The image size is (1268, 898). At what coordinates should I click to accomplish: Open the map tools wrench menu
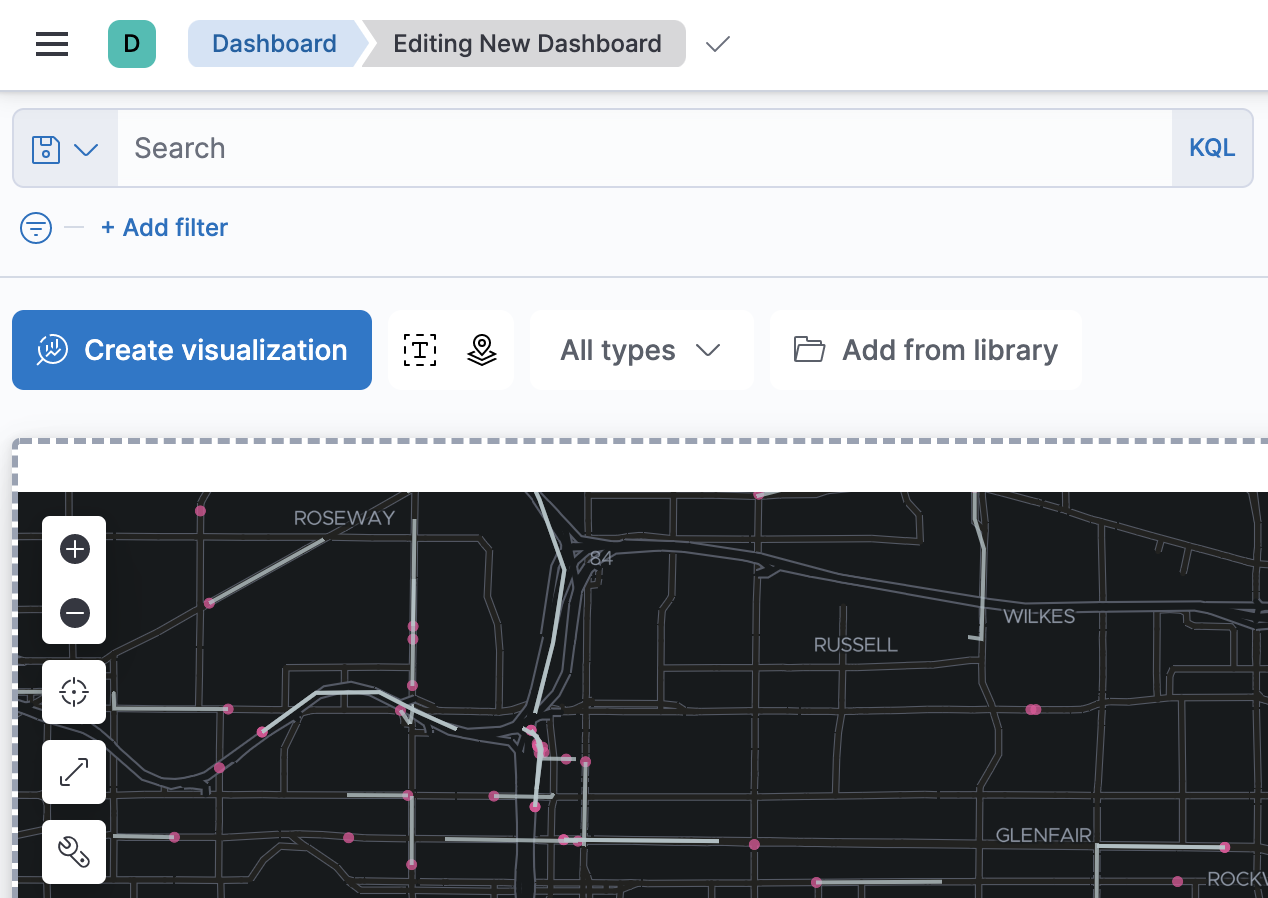tap(73, 851)
